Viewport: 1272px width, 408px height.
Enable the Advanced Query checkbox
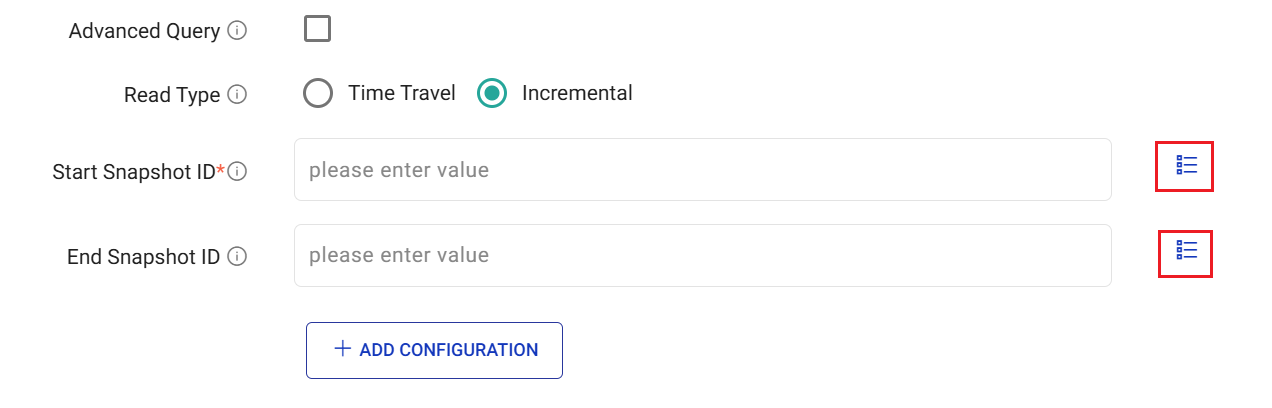click(x=318, y=29)
